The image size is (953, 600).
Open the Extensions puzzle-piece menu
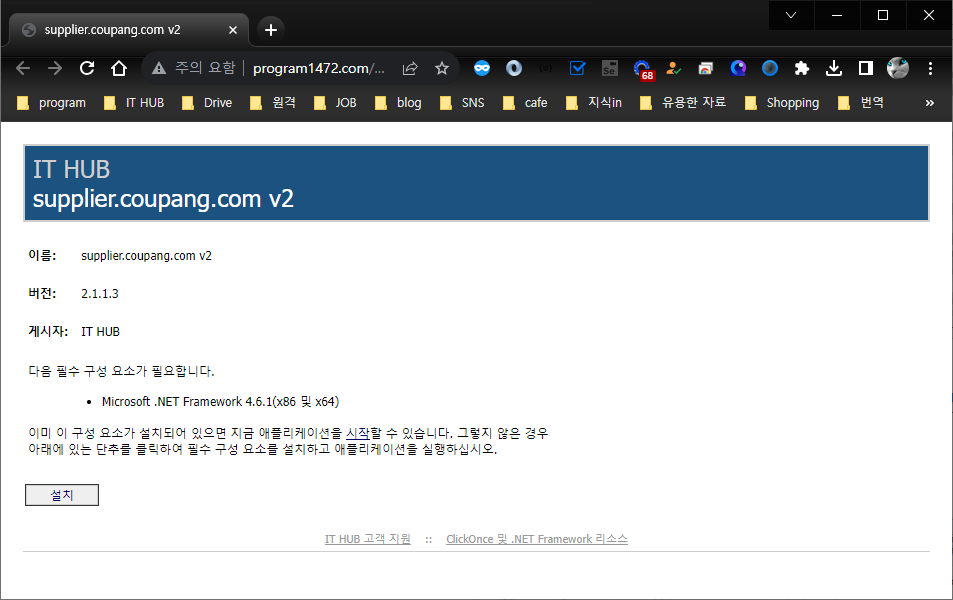pos(801,69)
